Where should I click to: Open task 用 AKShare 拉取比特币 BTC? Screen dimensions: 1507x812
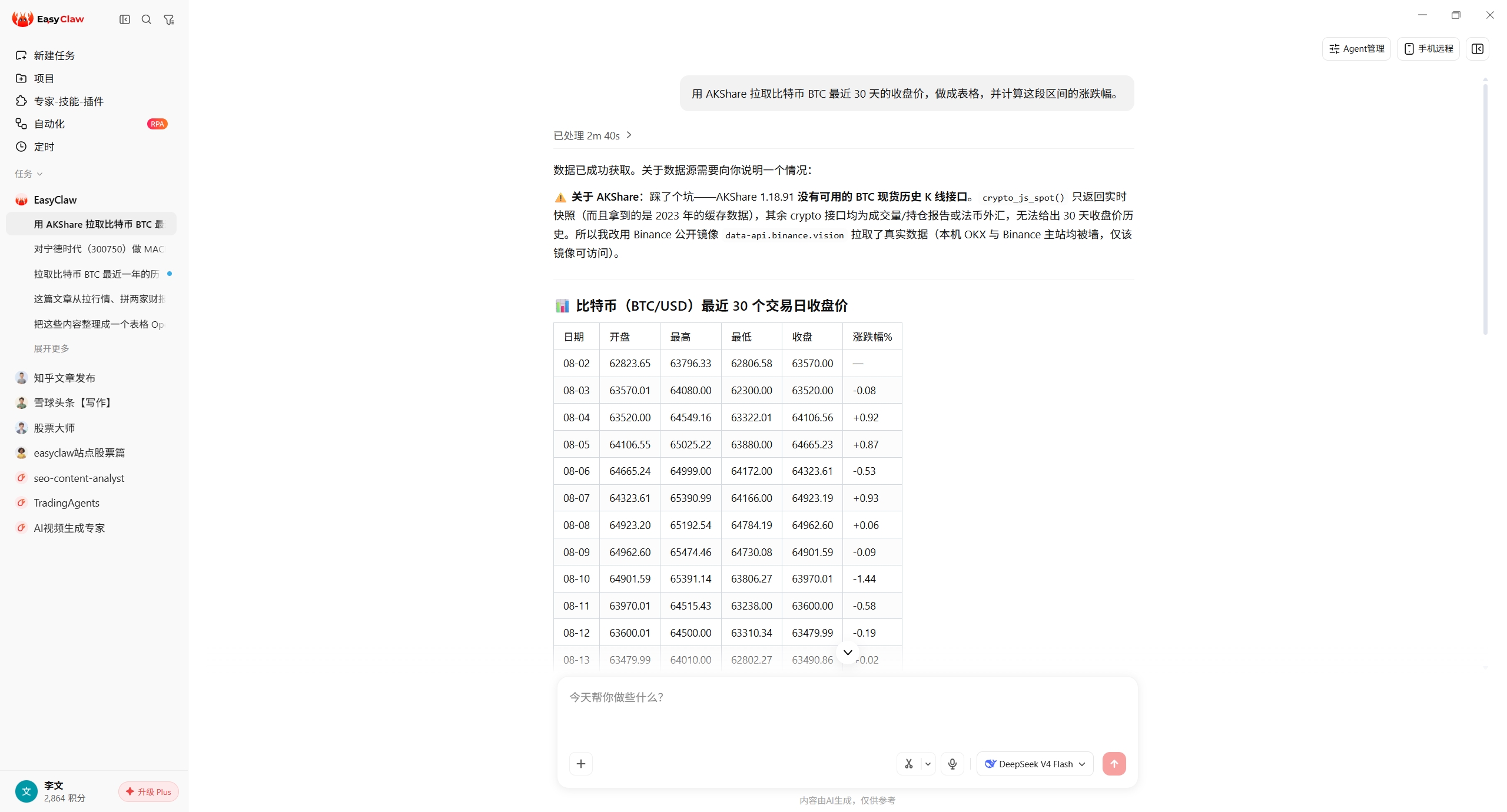(91, 224)
